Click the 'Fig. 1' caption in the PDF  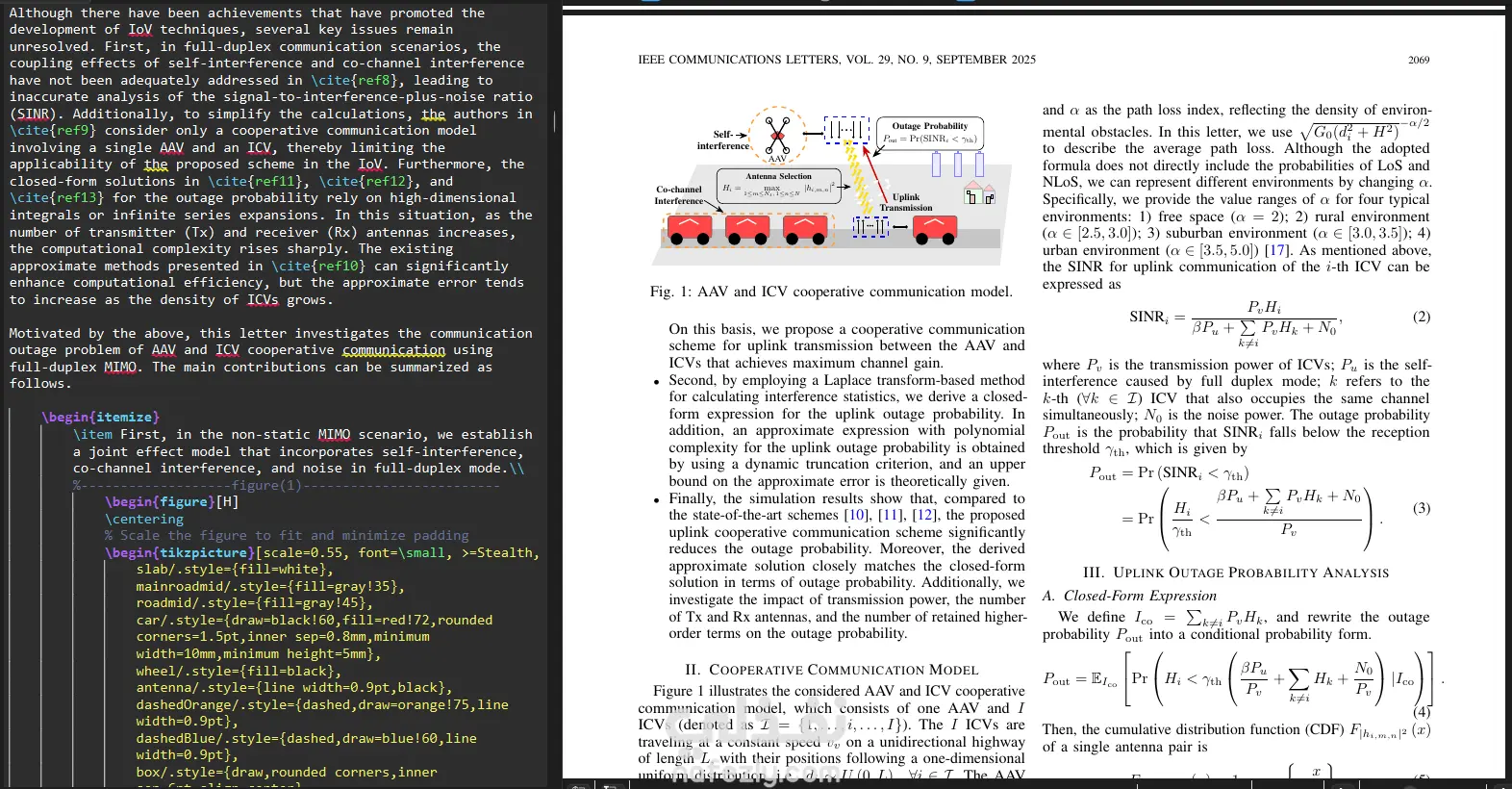click(x=831, y=292)
